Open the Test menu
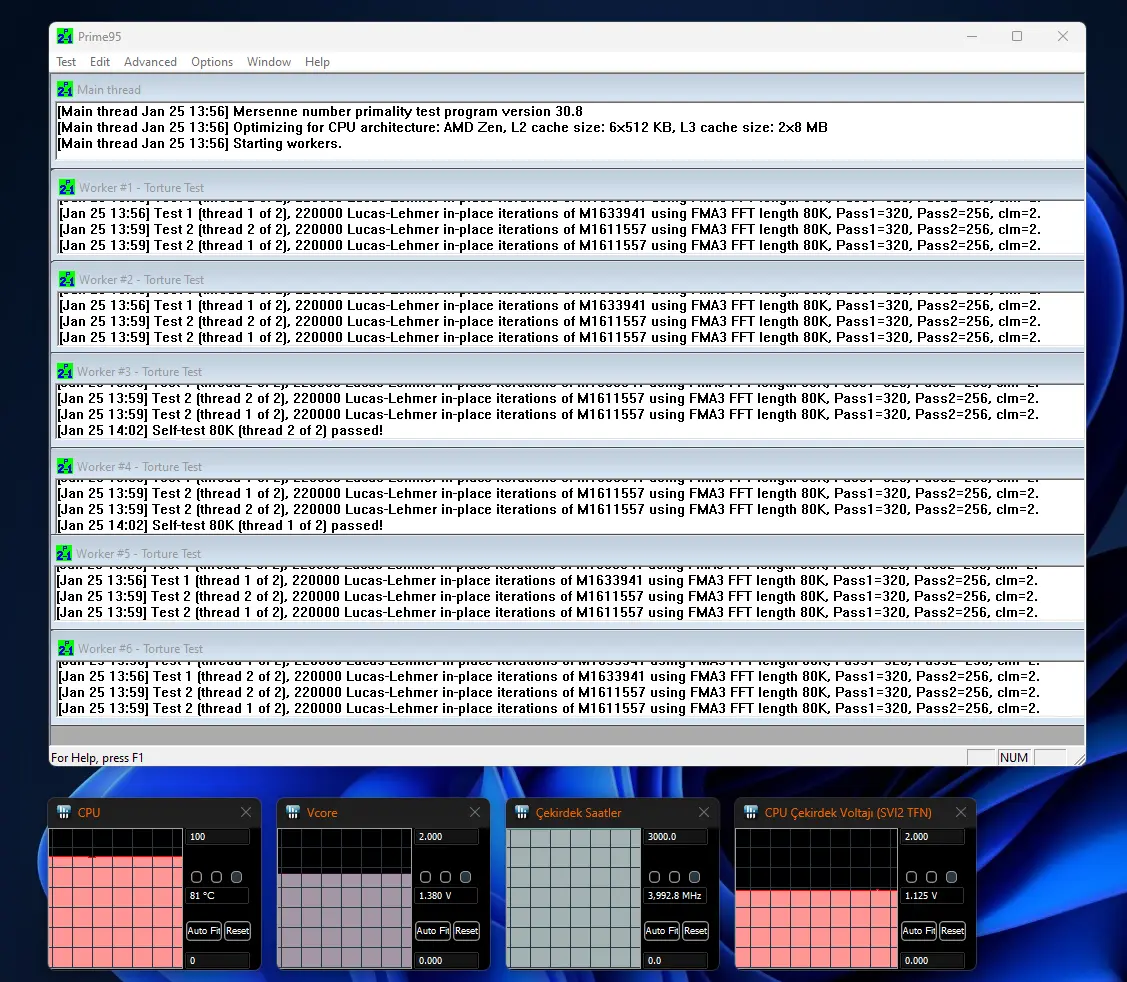 tap(66, 62)
